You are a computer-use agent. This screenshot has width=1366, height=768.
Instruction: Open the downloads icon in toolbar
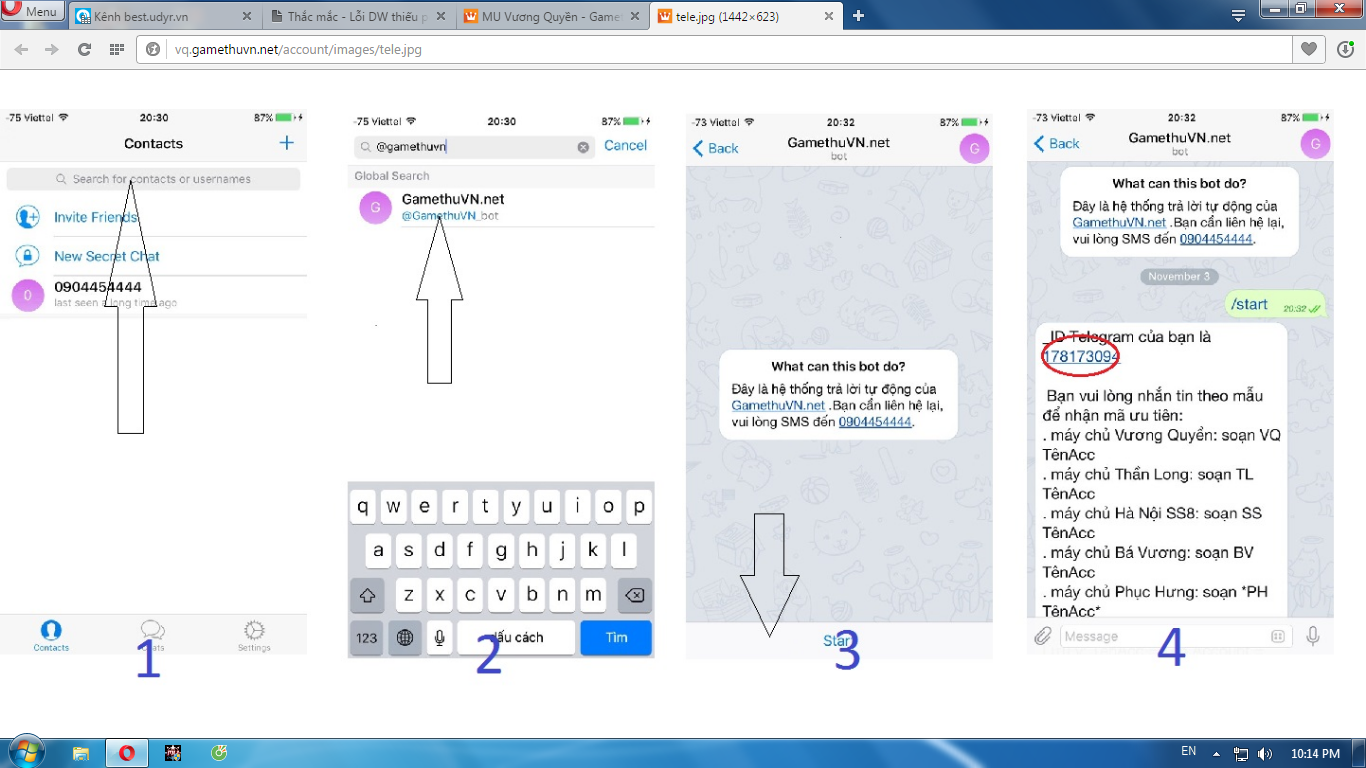coord(1346,49)
